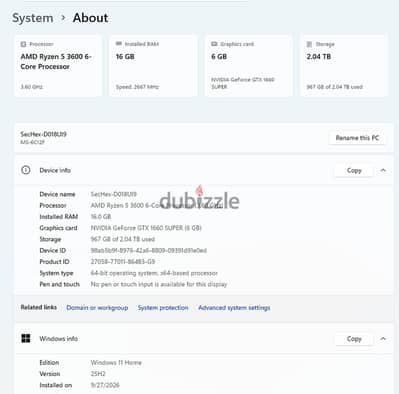Collapse the Device info section

pos(383,170)
